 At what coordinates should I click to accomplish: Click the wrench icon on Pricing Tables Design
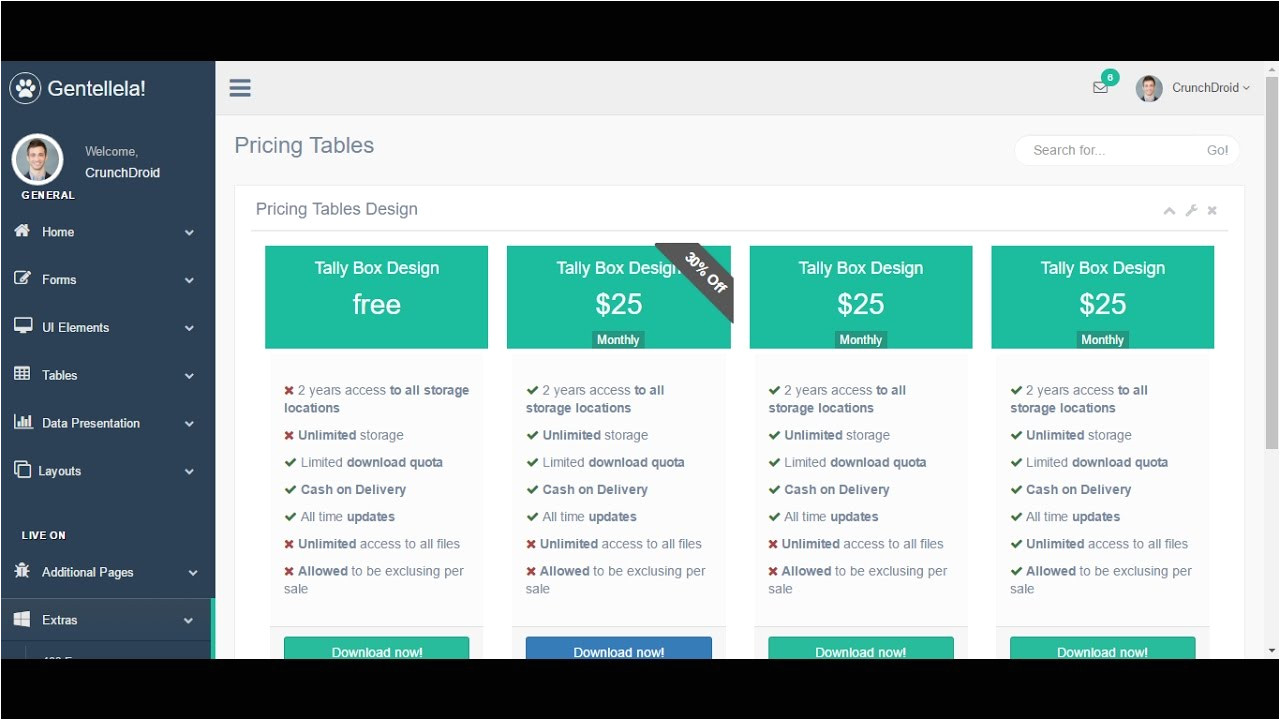1190,210
